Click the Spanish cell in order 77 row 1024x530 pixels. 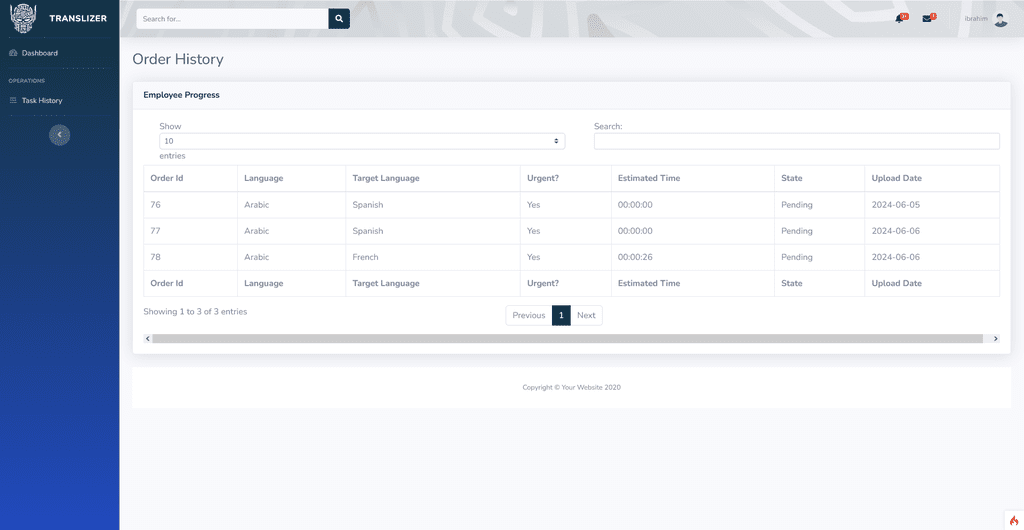[x=432, y=231]
